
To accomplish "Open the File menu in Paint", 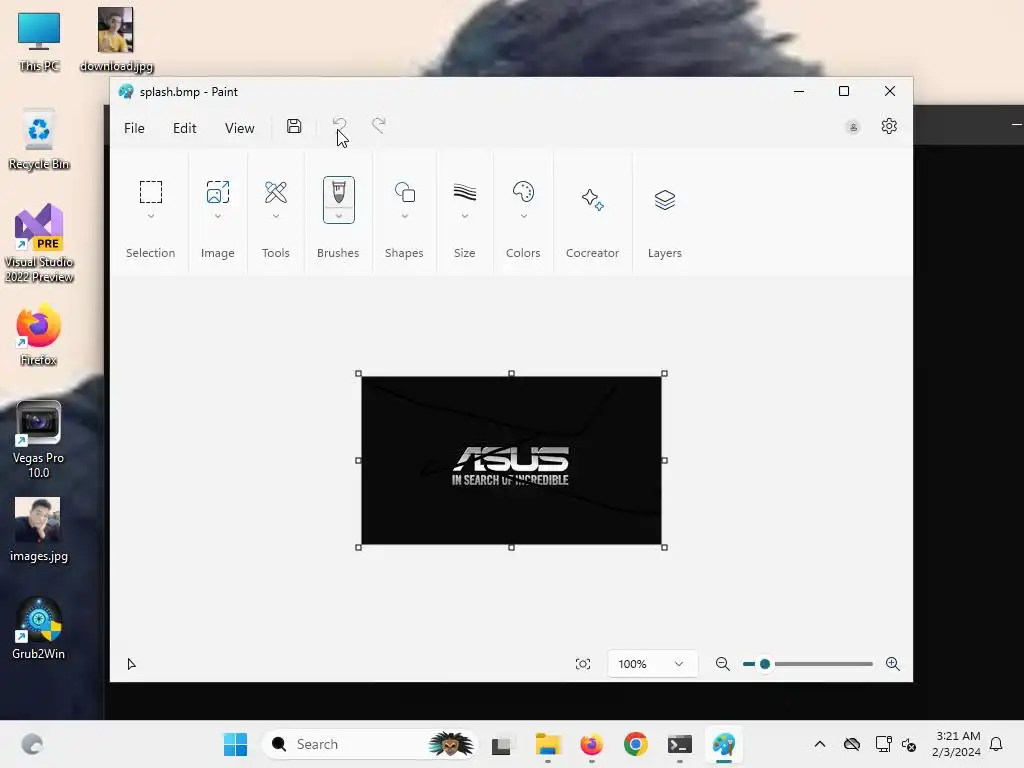I will pos(134,128).
